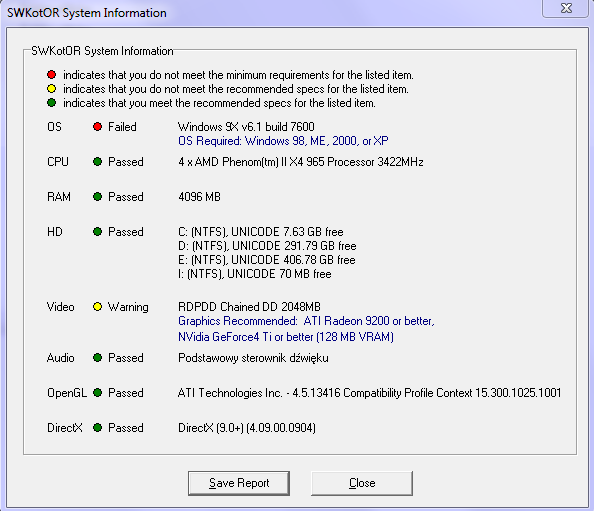Click the 'Passed' status text for DirectX

125,428
